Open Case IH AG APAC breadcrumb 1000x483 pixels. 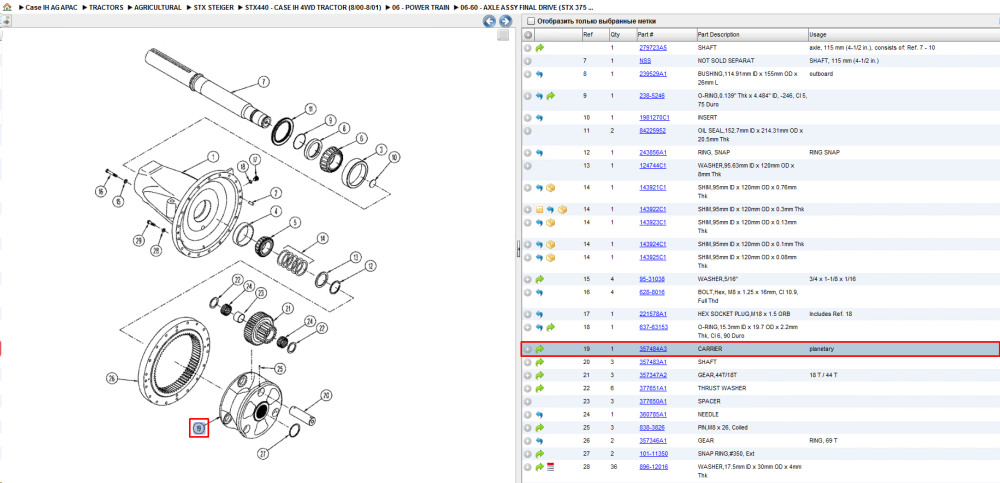(x=50, y=8)
